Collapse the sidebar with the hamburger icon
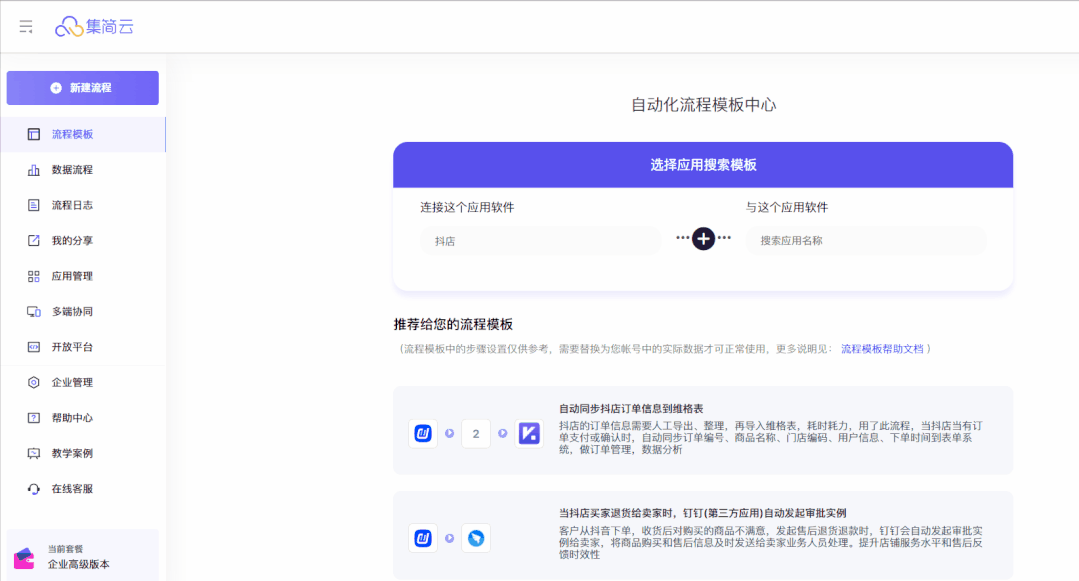 coord(26,27)
